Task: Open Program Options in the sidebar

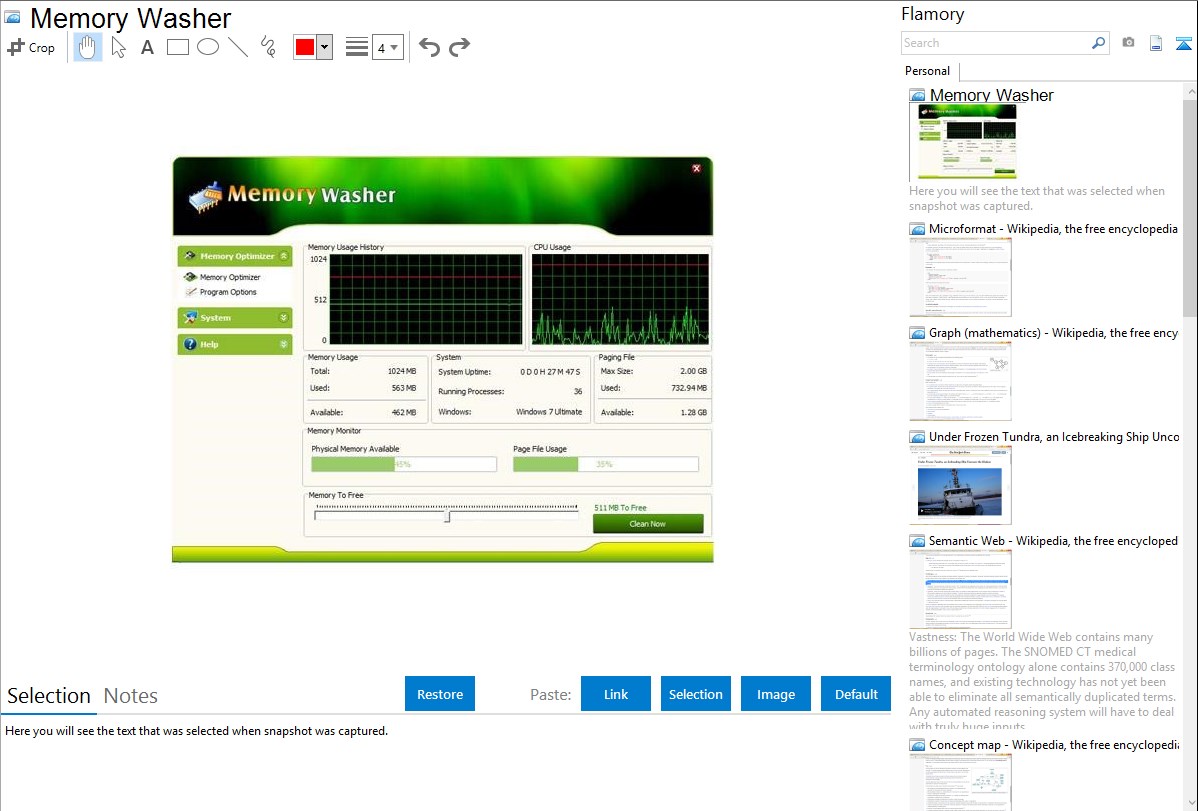Action: (x=228, y=292)
